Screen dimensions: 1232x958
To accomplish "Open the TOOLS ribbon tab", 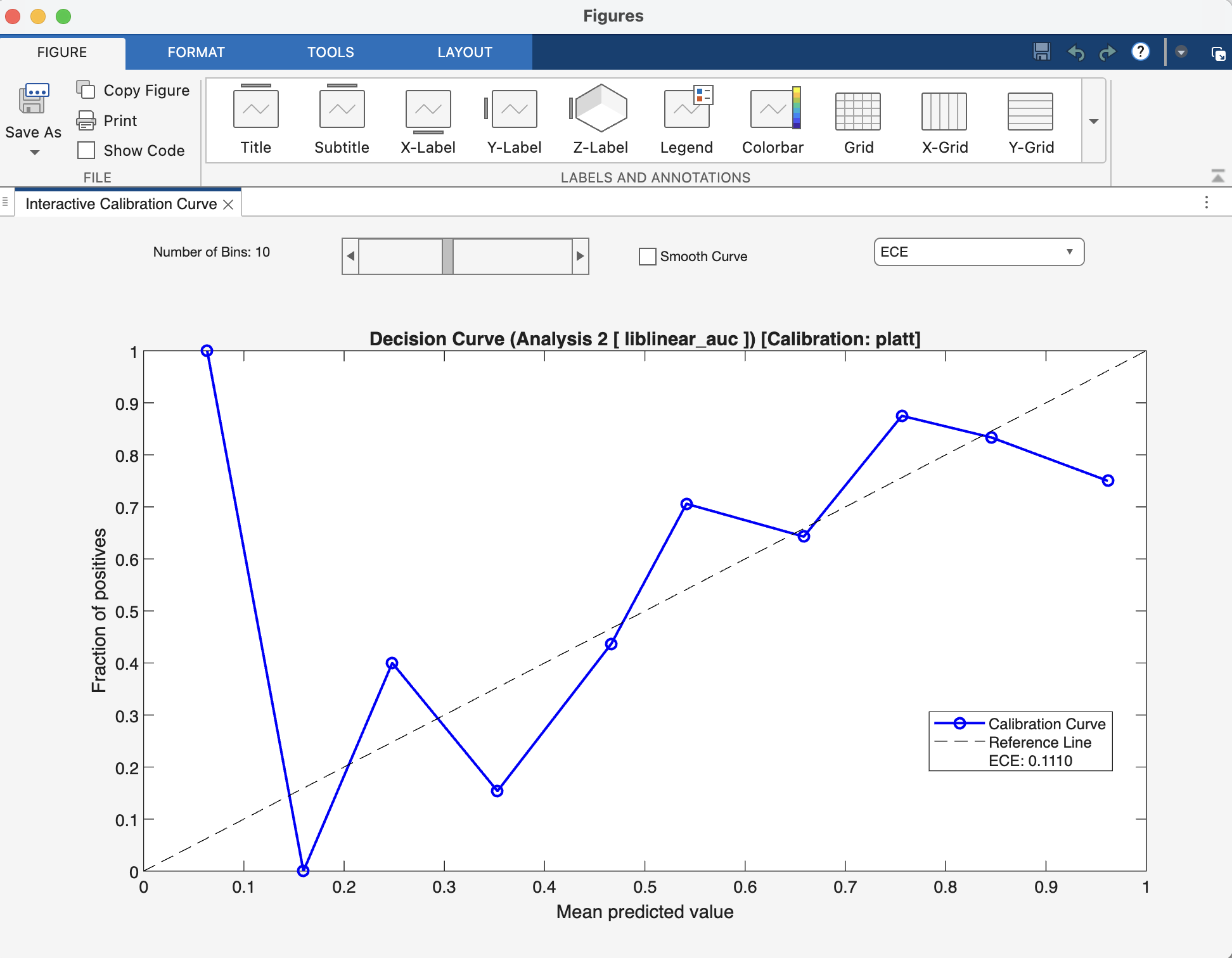I will [331, 52].
